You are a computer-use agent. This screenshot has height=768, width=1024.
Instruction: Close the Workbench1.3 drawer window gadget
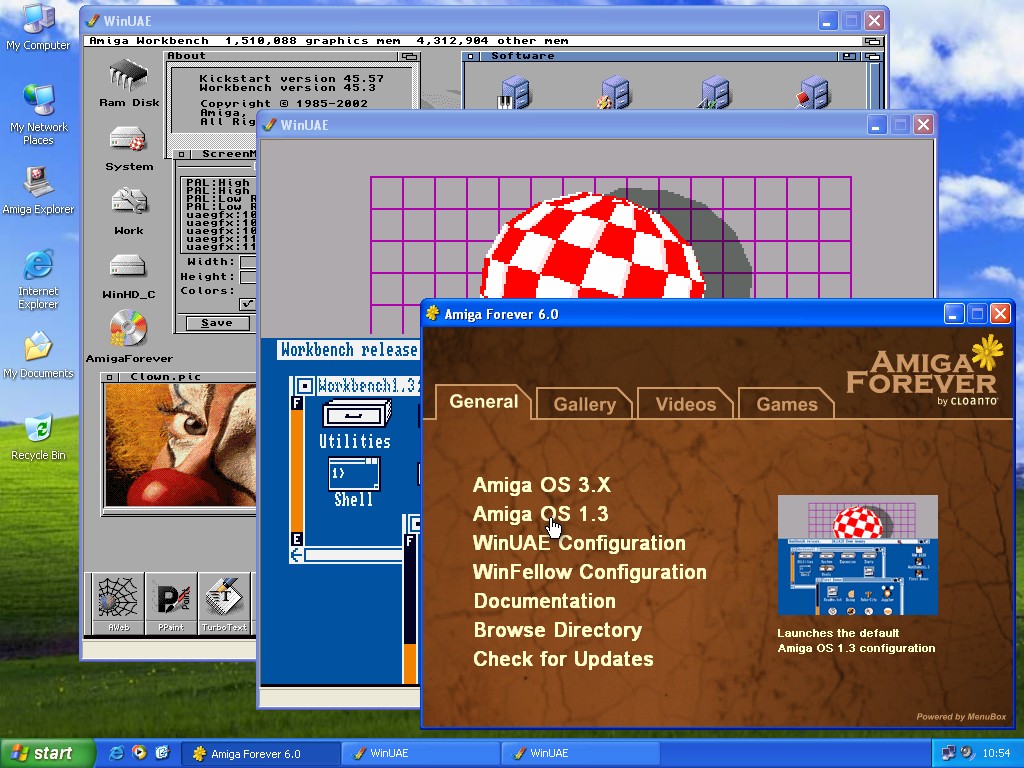point(304,385)
